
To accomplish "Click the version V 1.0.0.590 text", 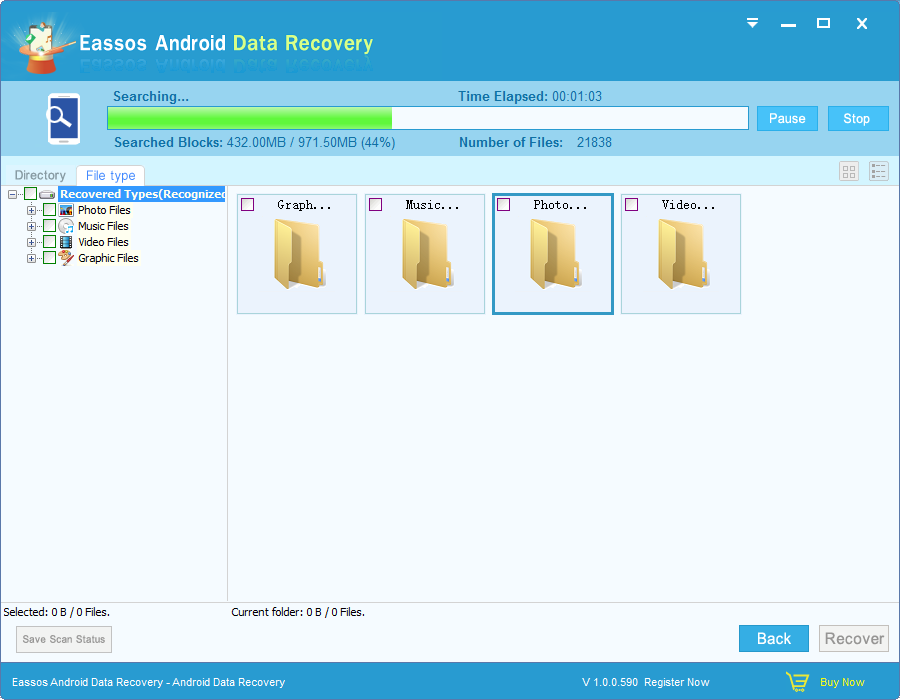I will point(610,682).
